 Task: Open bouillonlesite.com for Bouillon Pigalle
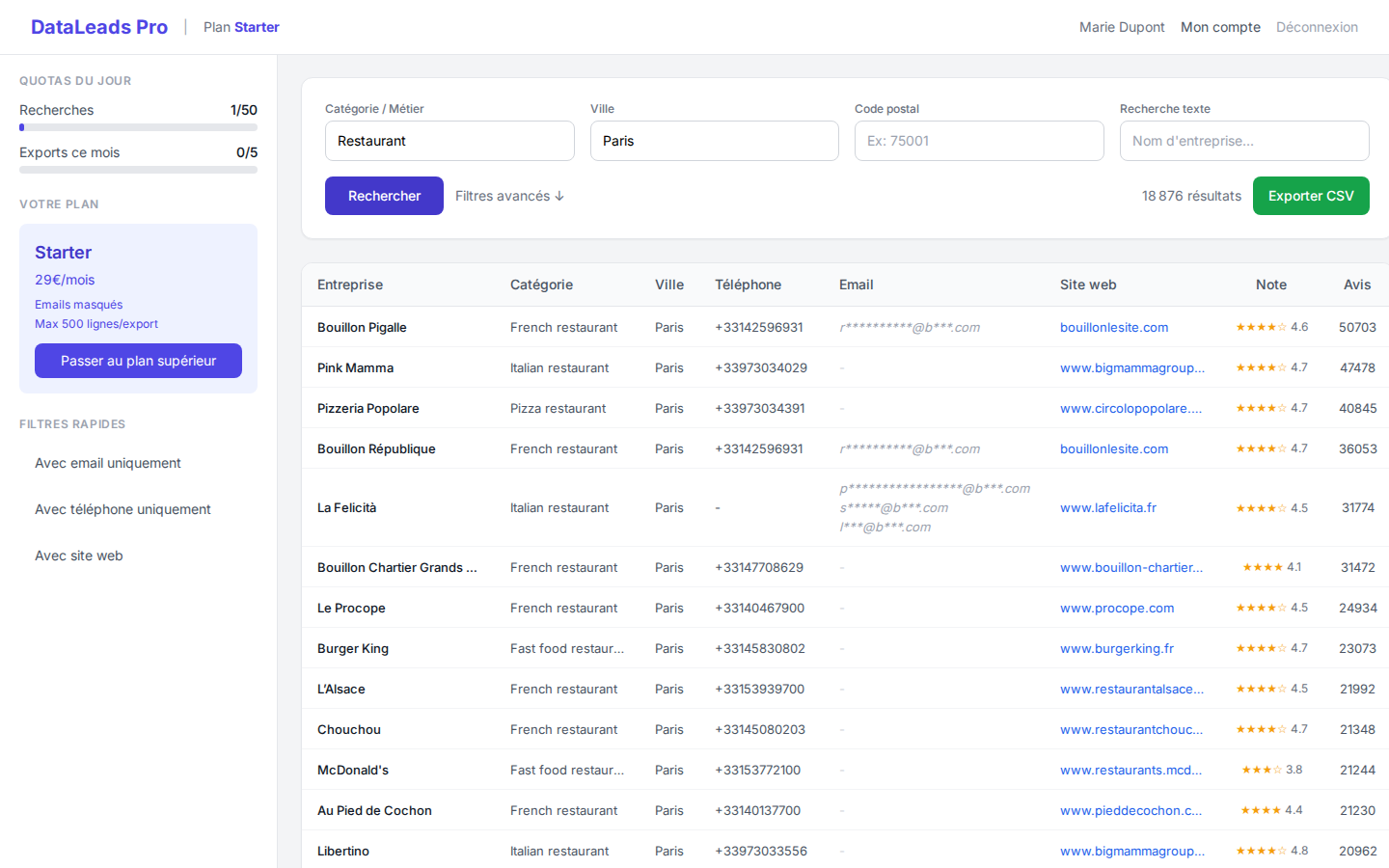pos(1114,327)
